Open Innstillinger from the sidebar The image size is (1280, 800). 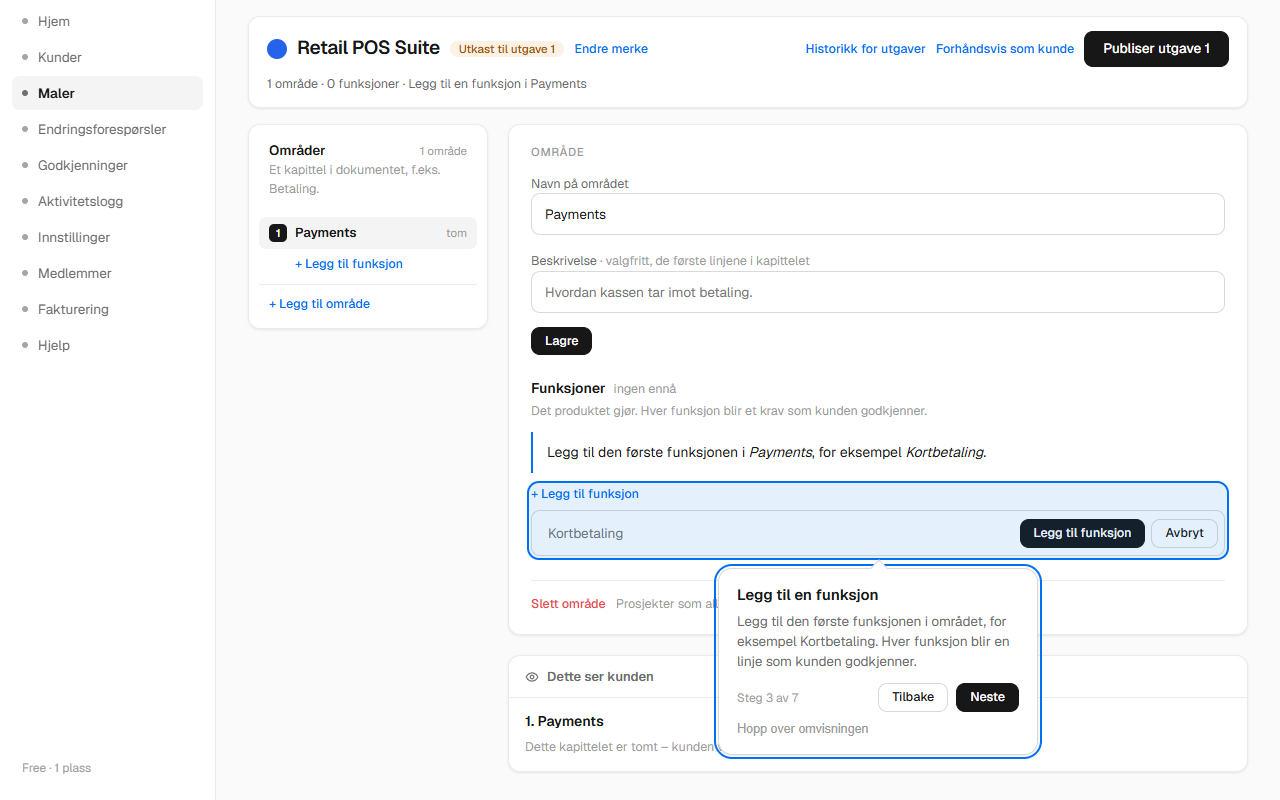(108, 237)
